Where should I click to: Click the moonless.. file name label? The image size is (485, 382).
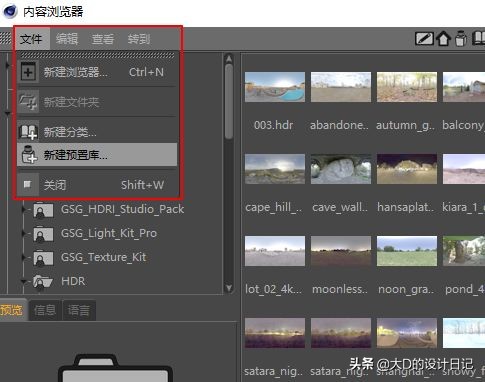point(340,289)
